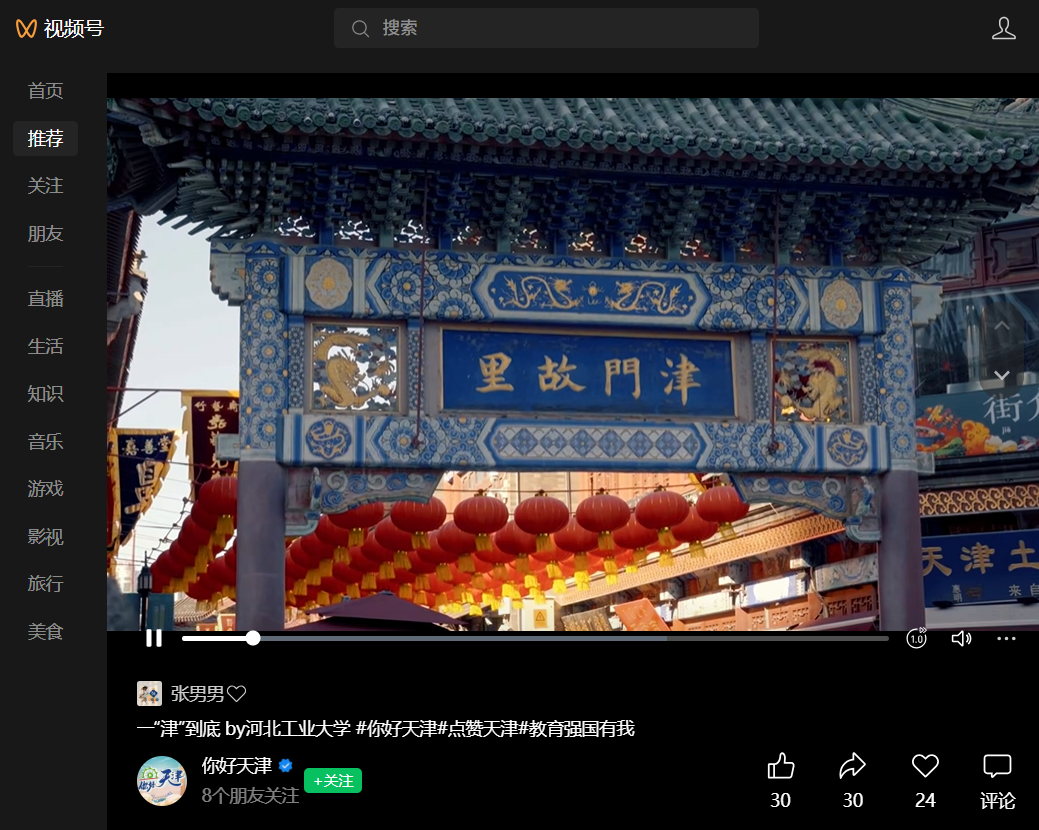
Task: Like the video with thumbs-up icon
Action: [780, 767]
